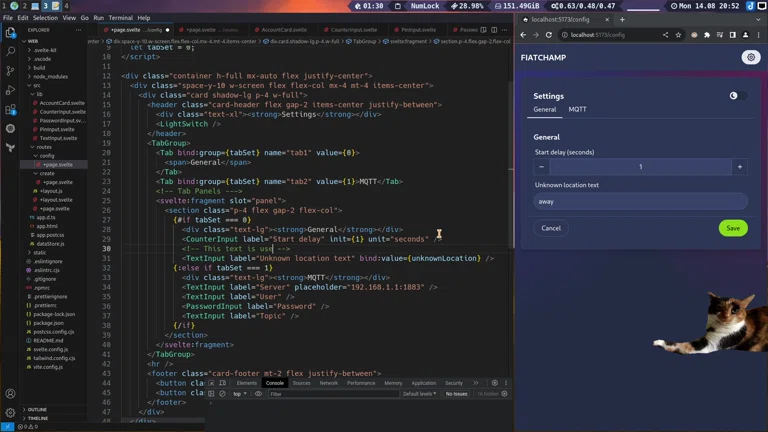The image size is (768, 432).
Task: Click the Cancel button
Action: (x=551, y=228)
